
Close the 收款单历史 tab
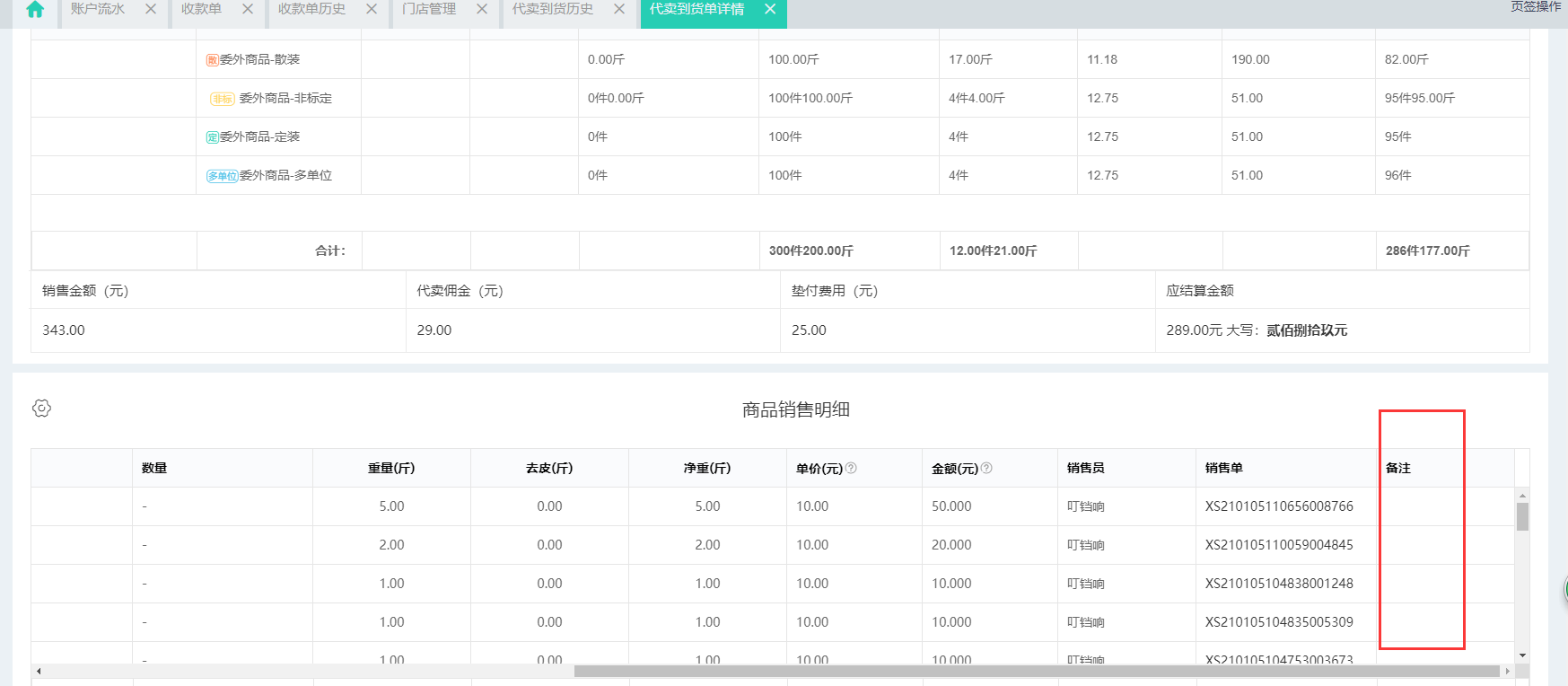372,9
